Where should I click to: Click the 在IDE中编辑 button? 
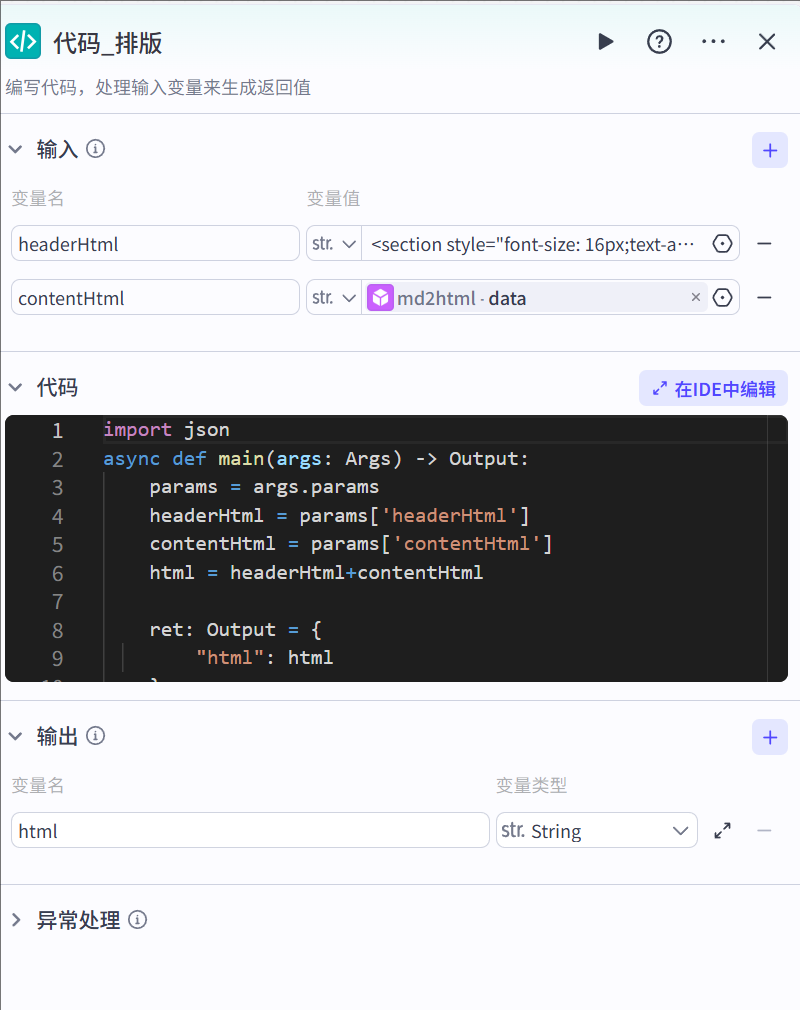point(712,388)
